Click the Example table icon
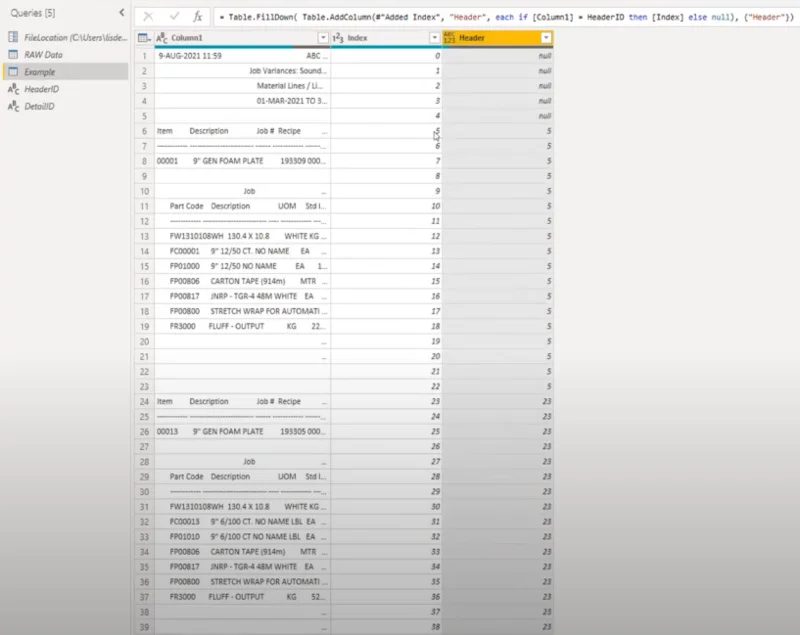This screenshot has width=800, height=635. pyautogui.click(x=13, y=72)
